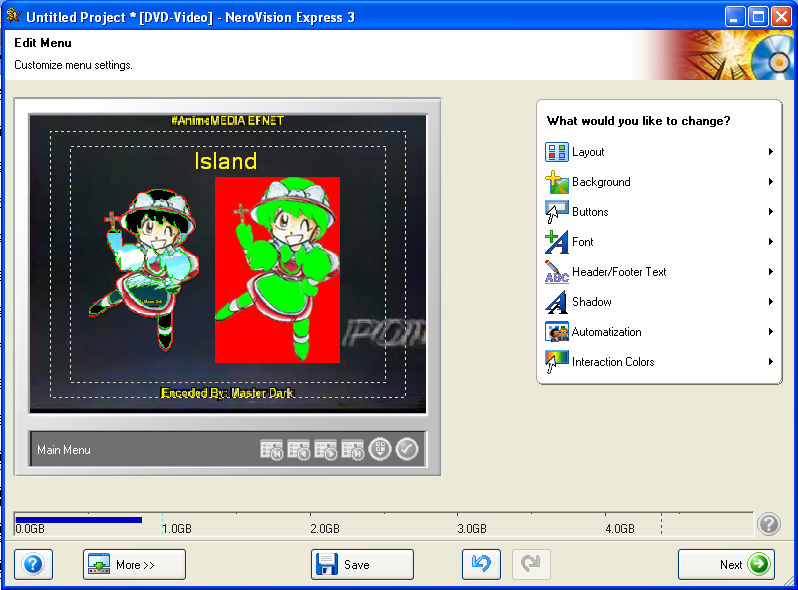Select the left character menu button thumbnail

[143, 270]
